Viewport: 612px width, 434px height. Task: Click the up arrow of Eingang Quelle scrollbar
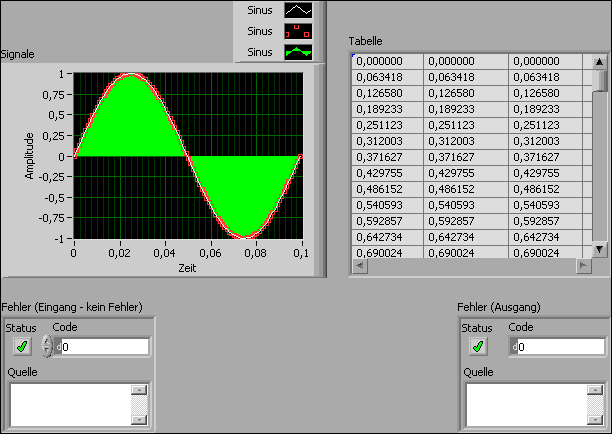pyautogui.click(x=139, y=390)
